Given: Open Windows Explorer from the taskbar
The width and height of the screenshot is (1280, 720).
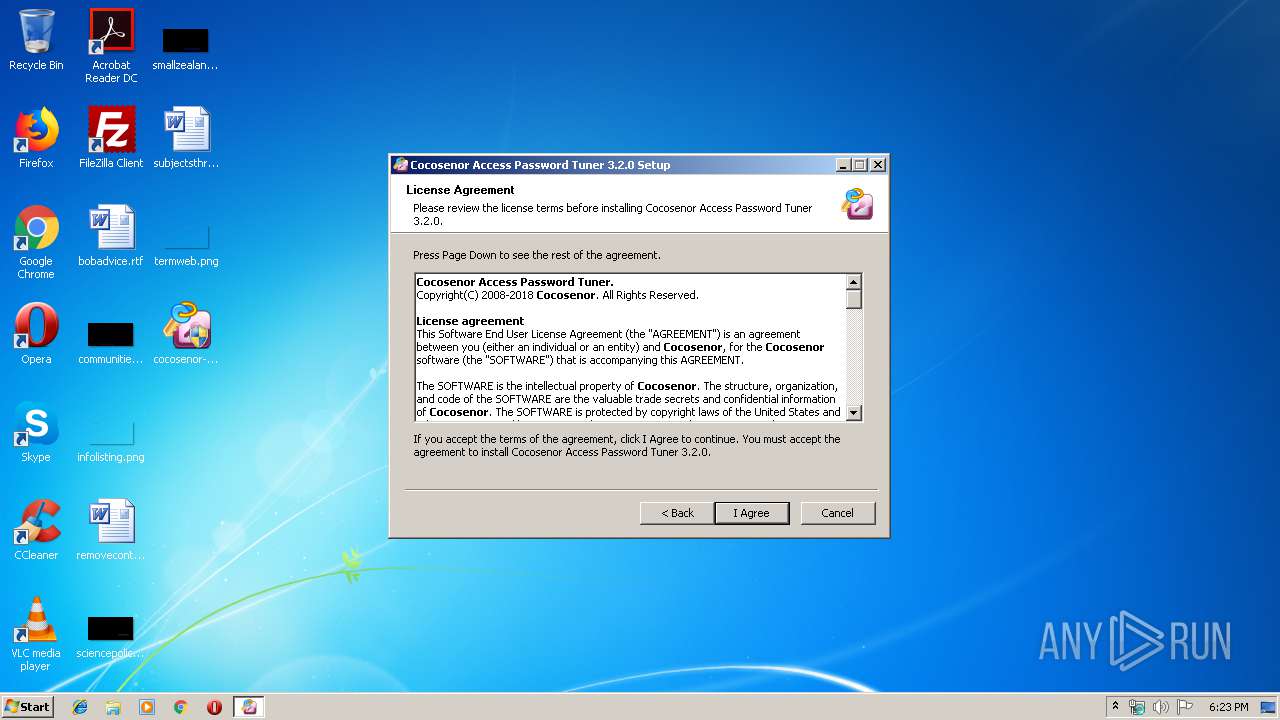Looking at the screenshot, I should coord(113,707).
